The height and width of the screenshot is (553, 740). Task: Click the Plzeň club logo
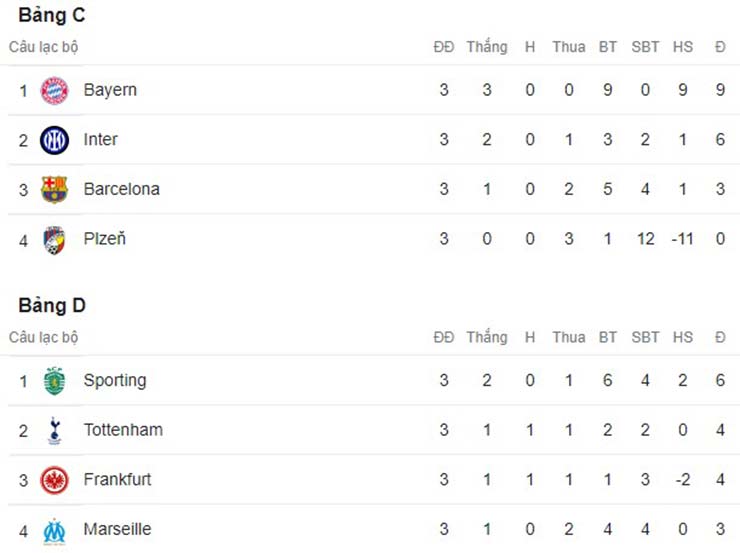coord(54,239)
